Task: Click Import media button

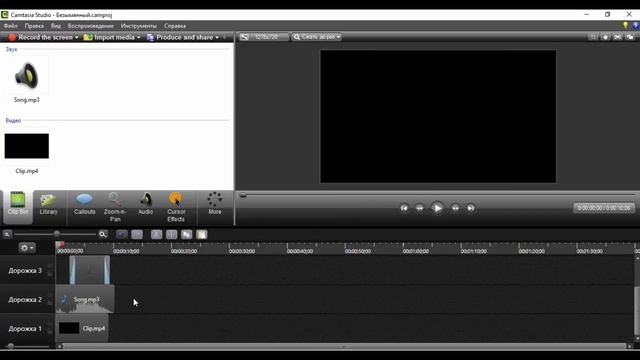Action: click(x=109, y=37)
